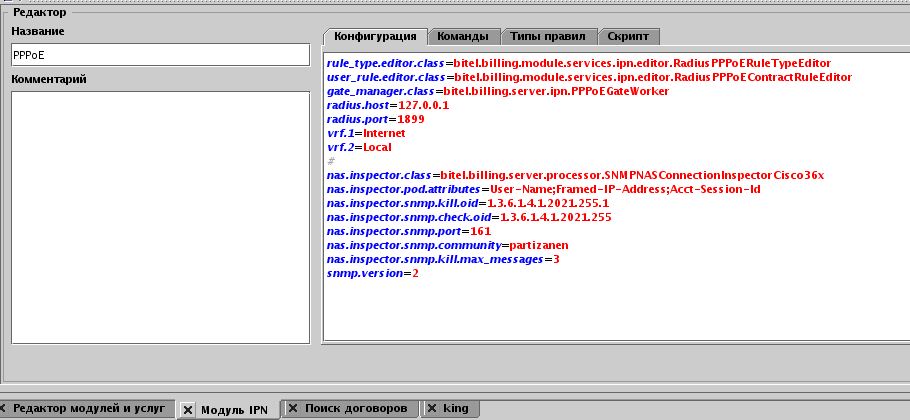Image resolution: width=910 pixels, height=420 pixels.
Task: Place cursor on the vrf.1=Internet line
Action: pos(366,133)
